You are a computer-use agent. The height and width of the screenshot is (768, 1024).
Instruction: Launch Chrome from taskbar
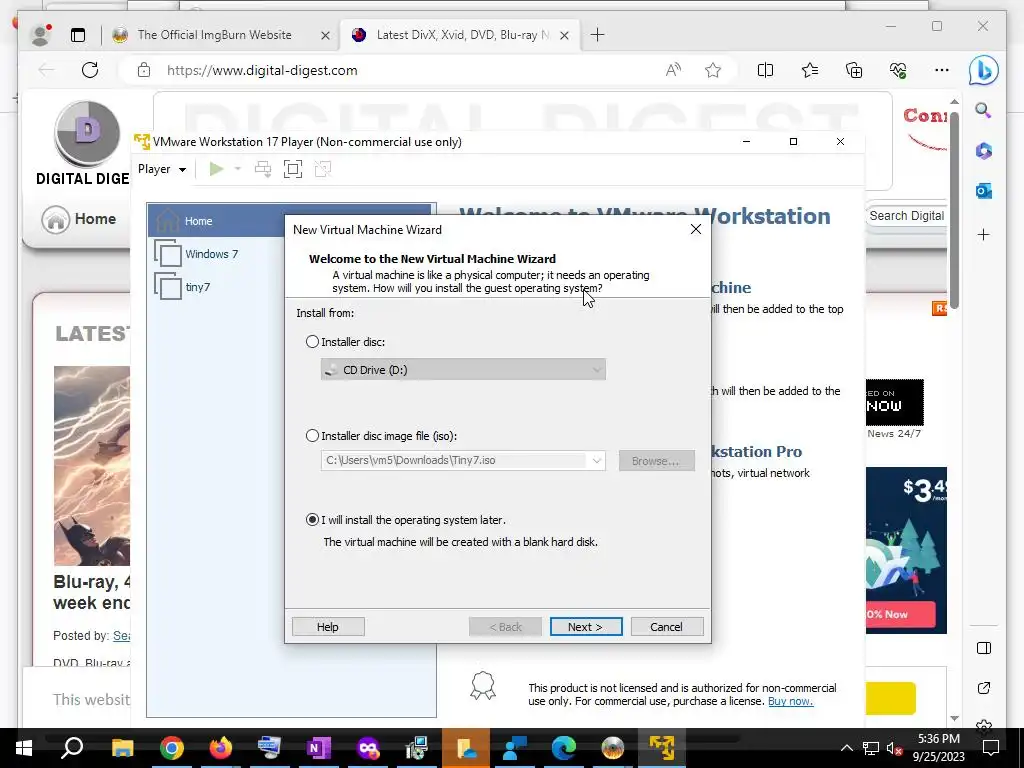click(171, 748)
